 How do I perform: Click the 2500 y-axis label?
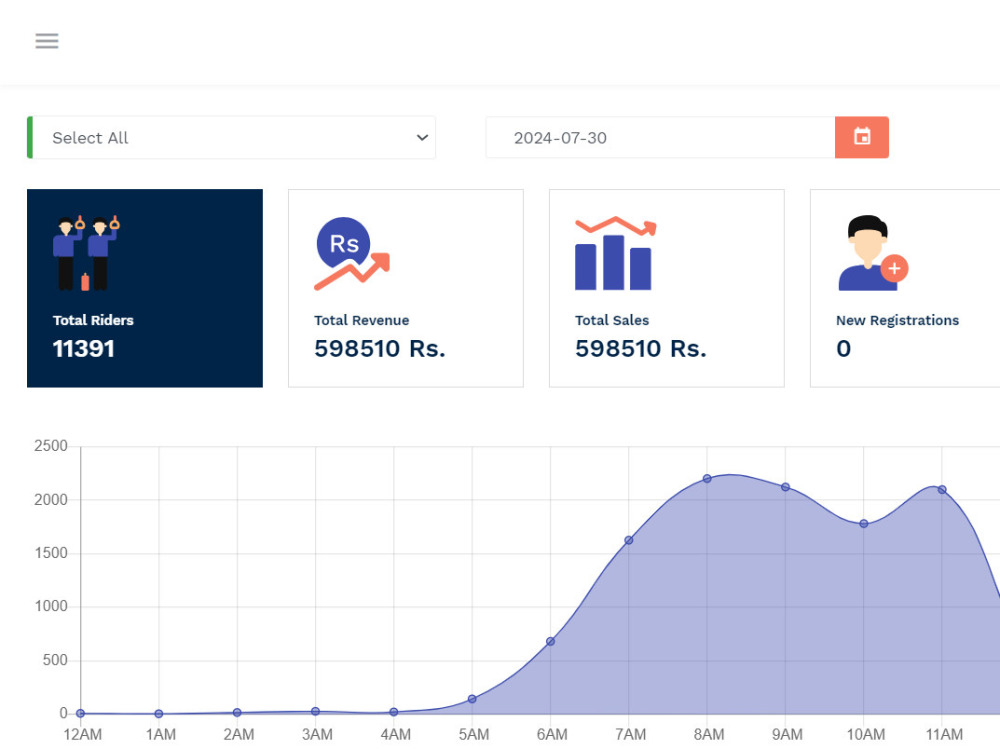pyautogui.click(x=51, y=446)
